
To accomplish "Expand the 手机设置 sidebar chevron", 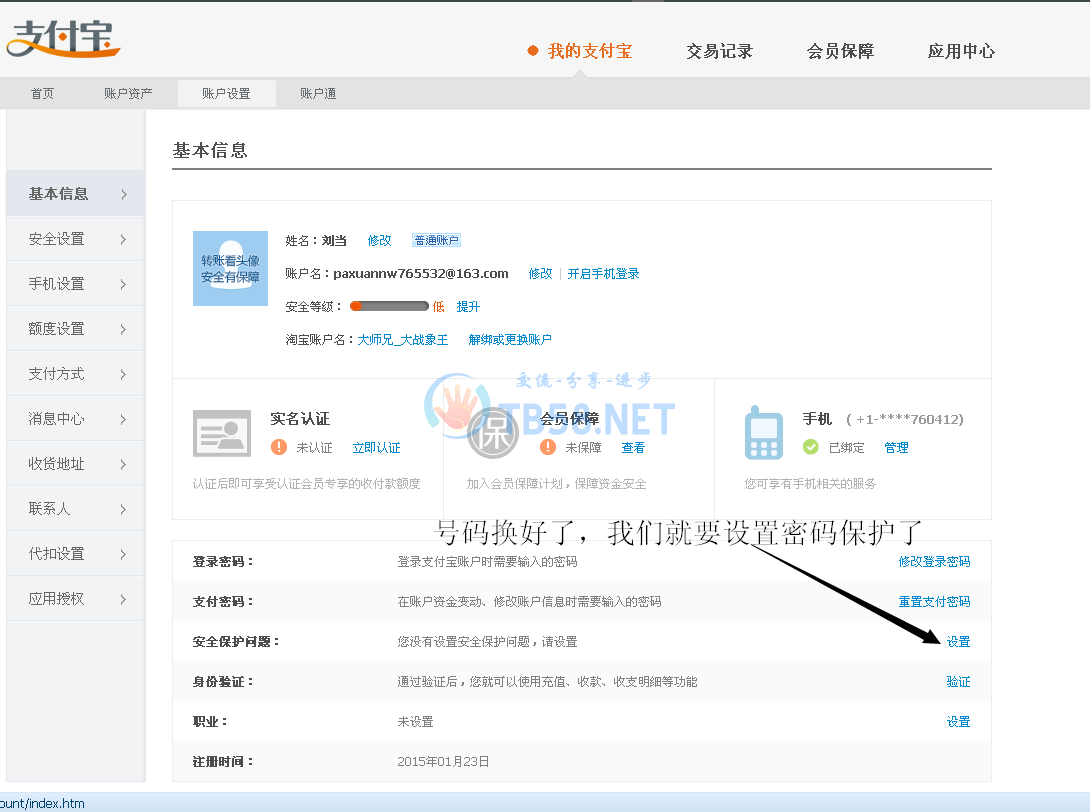I will [124, 284].
